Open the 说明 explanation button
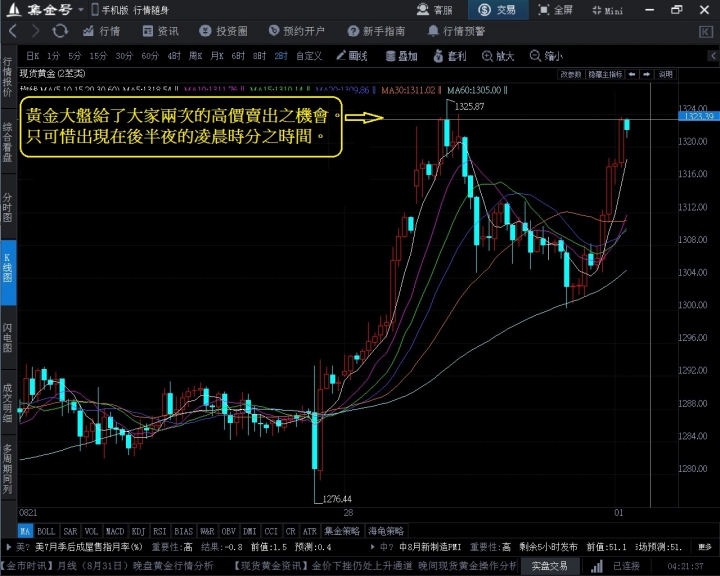Screen dimensions: 720x576 pyautogui.click(x=666, y=74)
